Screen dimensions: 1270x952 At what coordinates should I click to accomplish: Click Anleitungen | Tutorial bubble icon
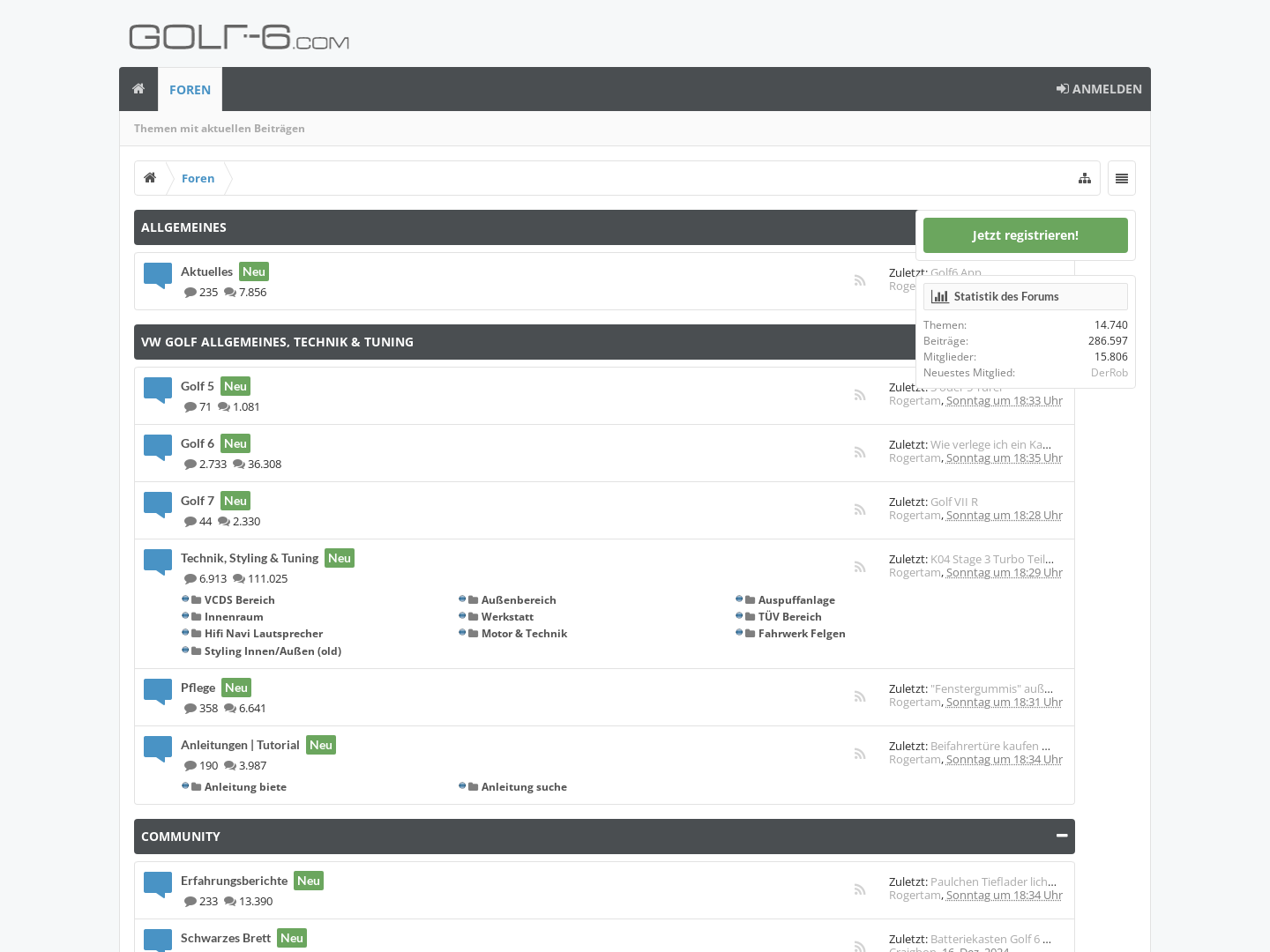(158, 749)
